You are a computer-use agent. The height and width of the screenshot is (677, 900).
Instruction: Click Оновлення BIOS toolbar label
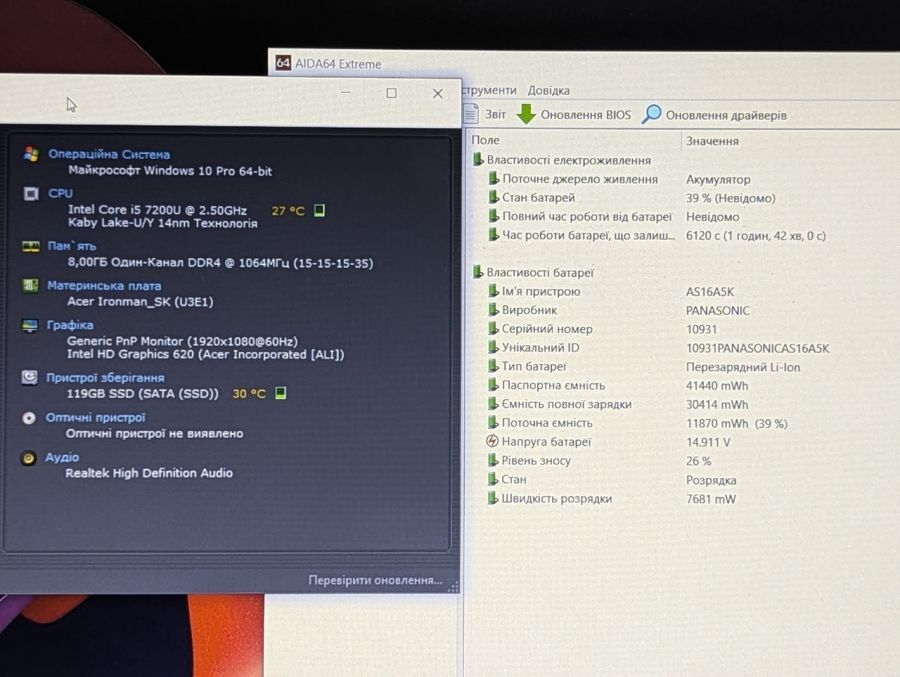coord(585,115)
